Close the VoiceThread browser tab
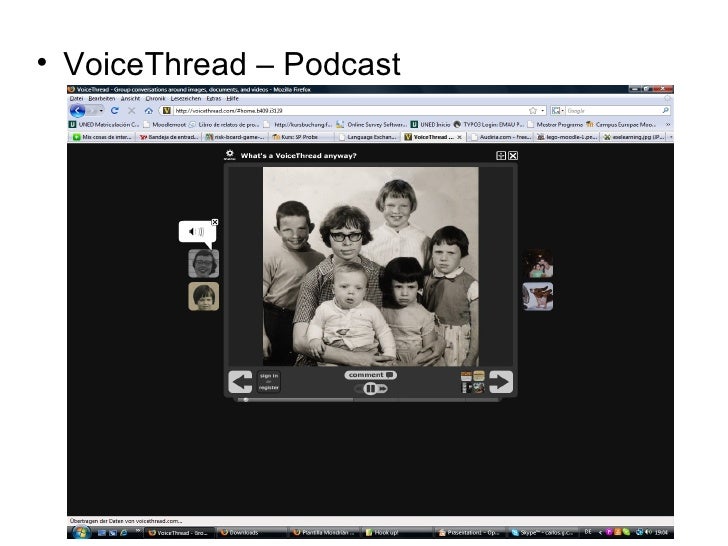Image resolution: width=728 pixels, height=546 pixels. pyautogui.click(x=460, y=137)
